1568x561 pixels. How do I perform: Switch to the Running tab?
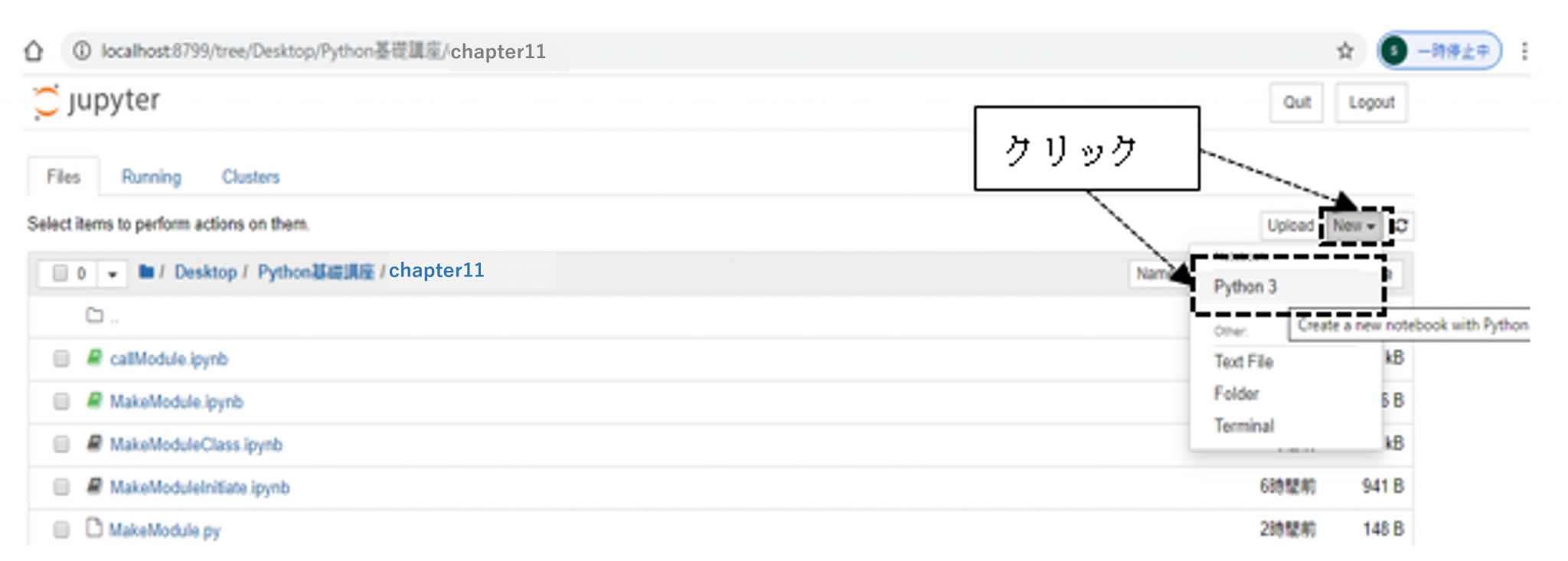tap(151, 178)
